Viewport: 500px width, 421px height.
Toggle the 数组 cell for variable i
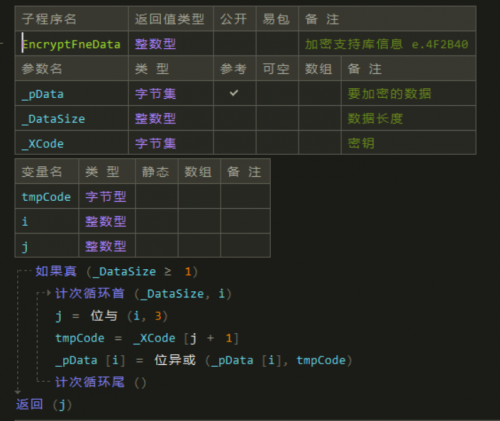(199, 221)
